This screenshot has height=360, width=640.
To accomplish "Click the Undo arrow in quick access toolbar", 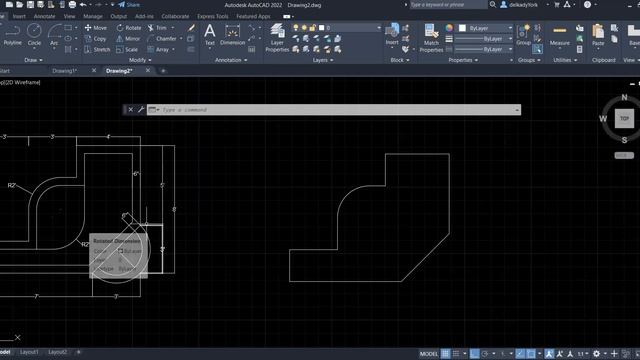I will [x=83, y=5].
